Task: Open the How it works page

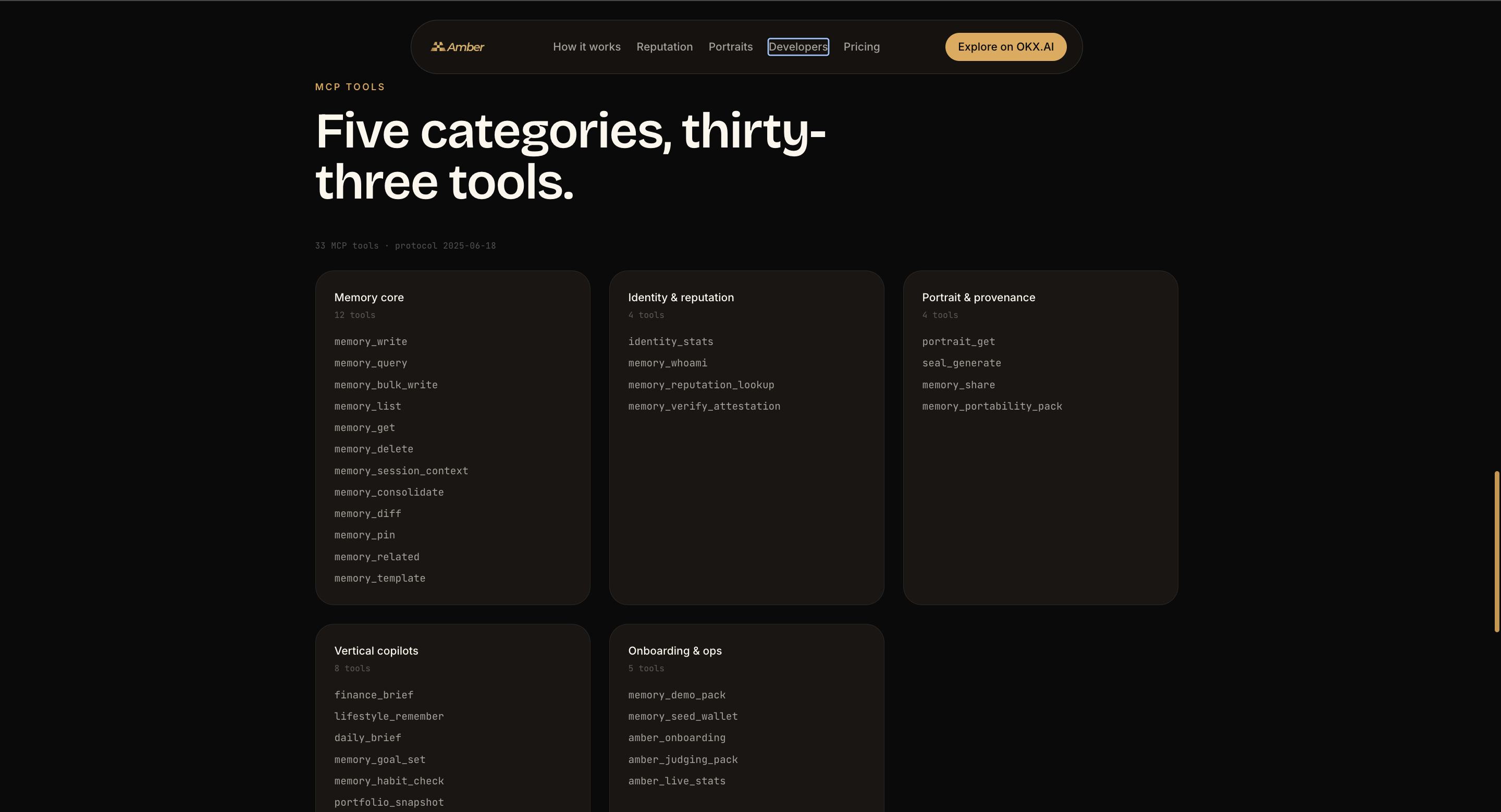Action: [586, 46]
